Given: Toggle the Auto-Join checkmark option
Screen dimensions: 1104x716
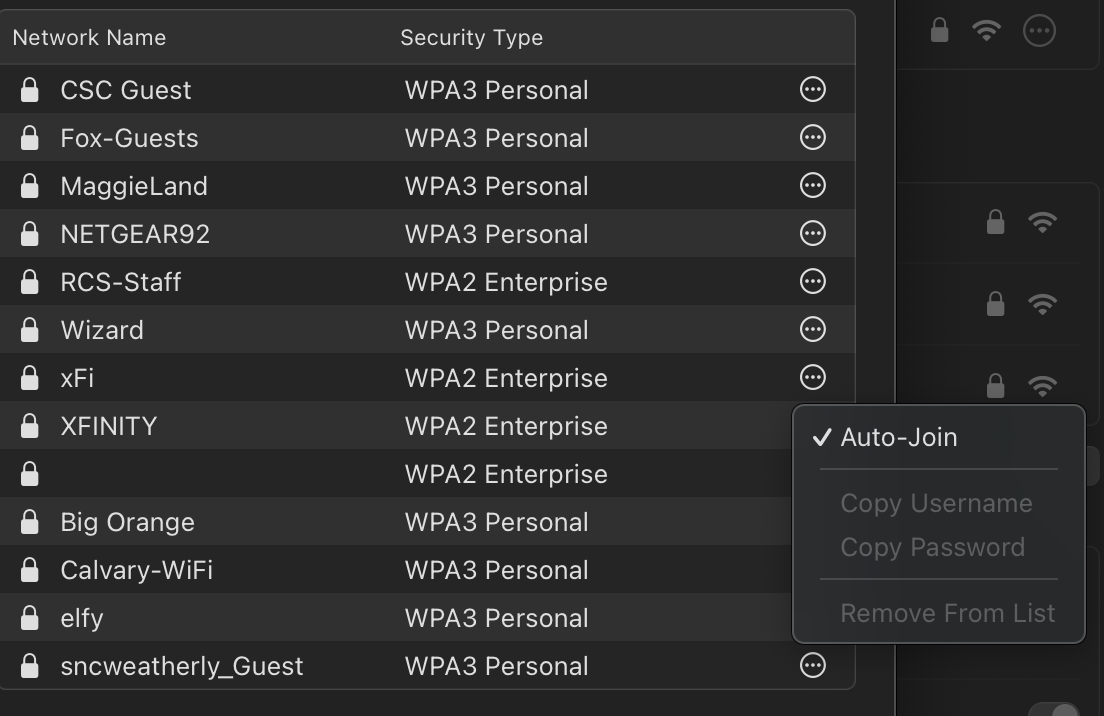Looking at the screenshot, I should tap(898, 438).
